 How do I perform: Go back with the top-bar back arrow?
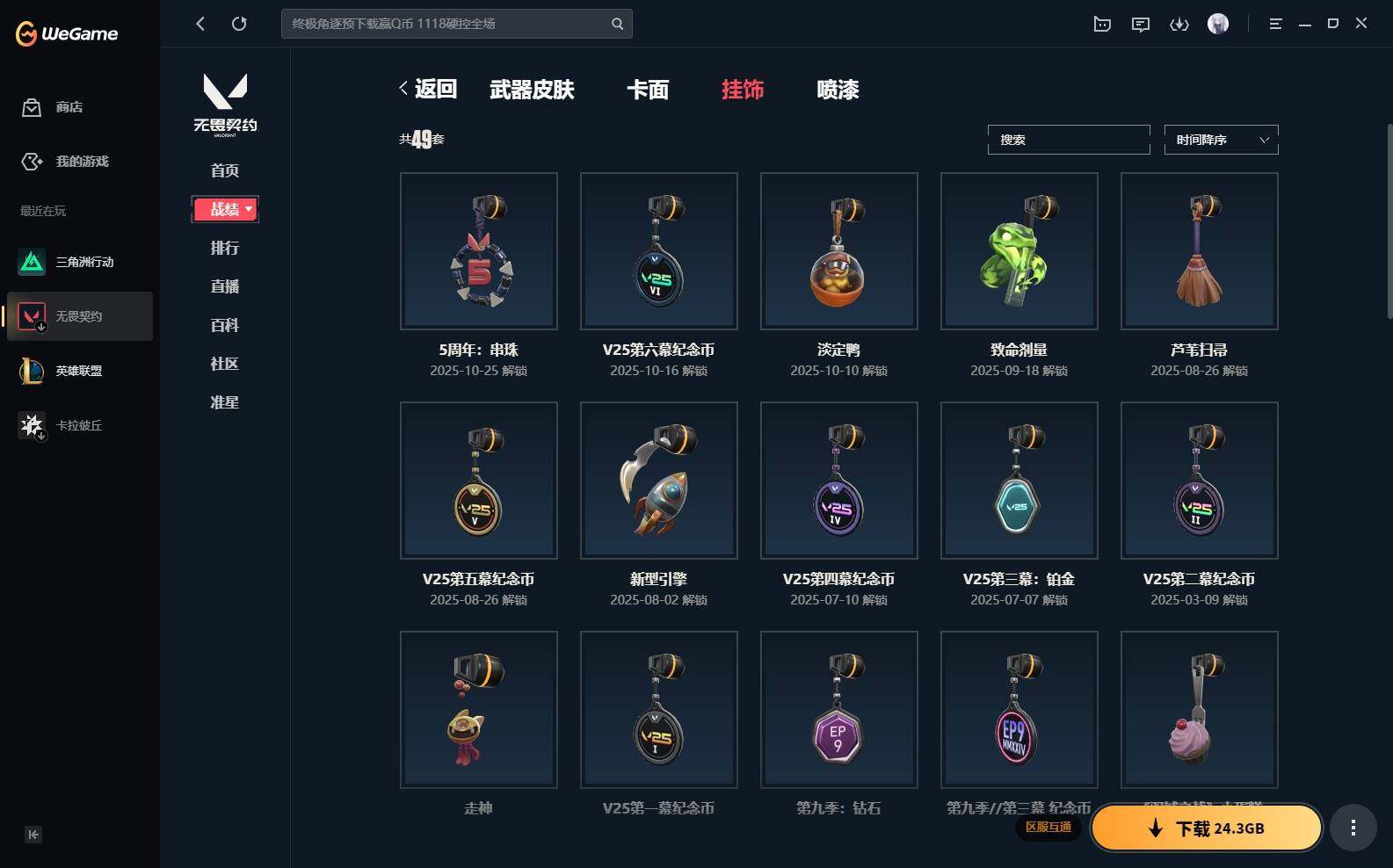pyautogui.click(x=200, y=24)
